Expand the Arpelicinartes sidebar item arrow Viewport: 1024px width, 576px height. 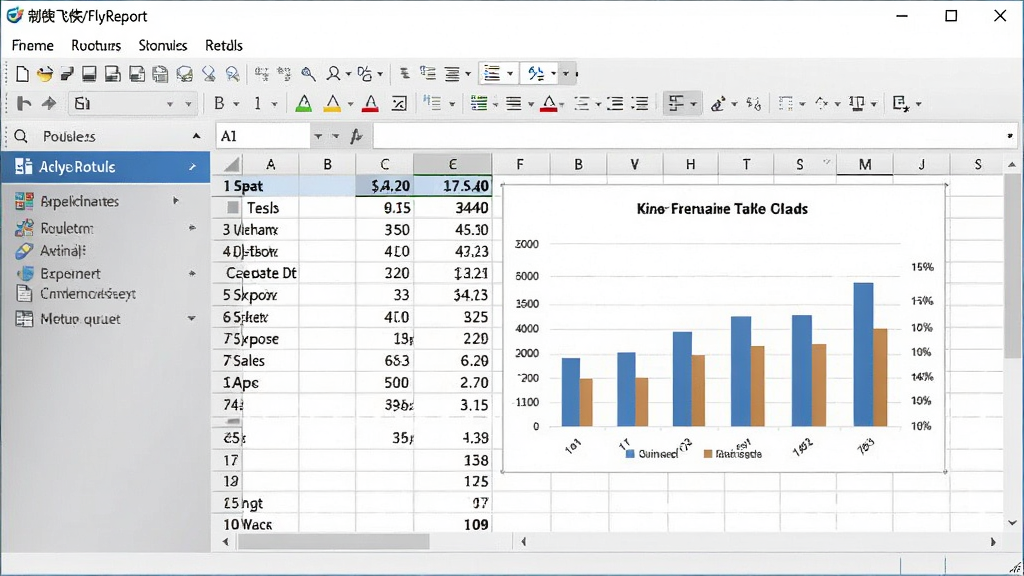176,200
